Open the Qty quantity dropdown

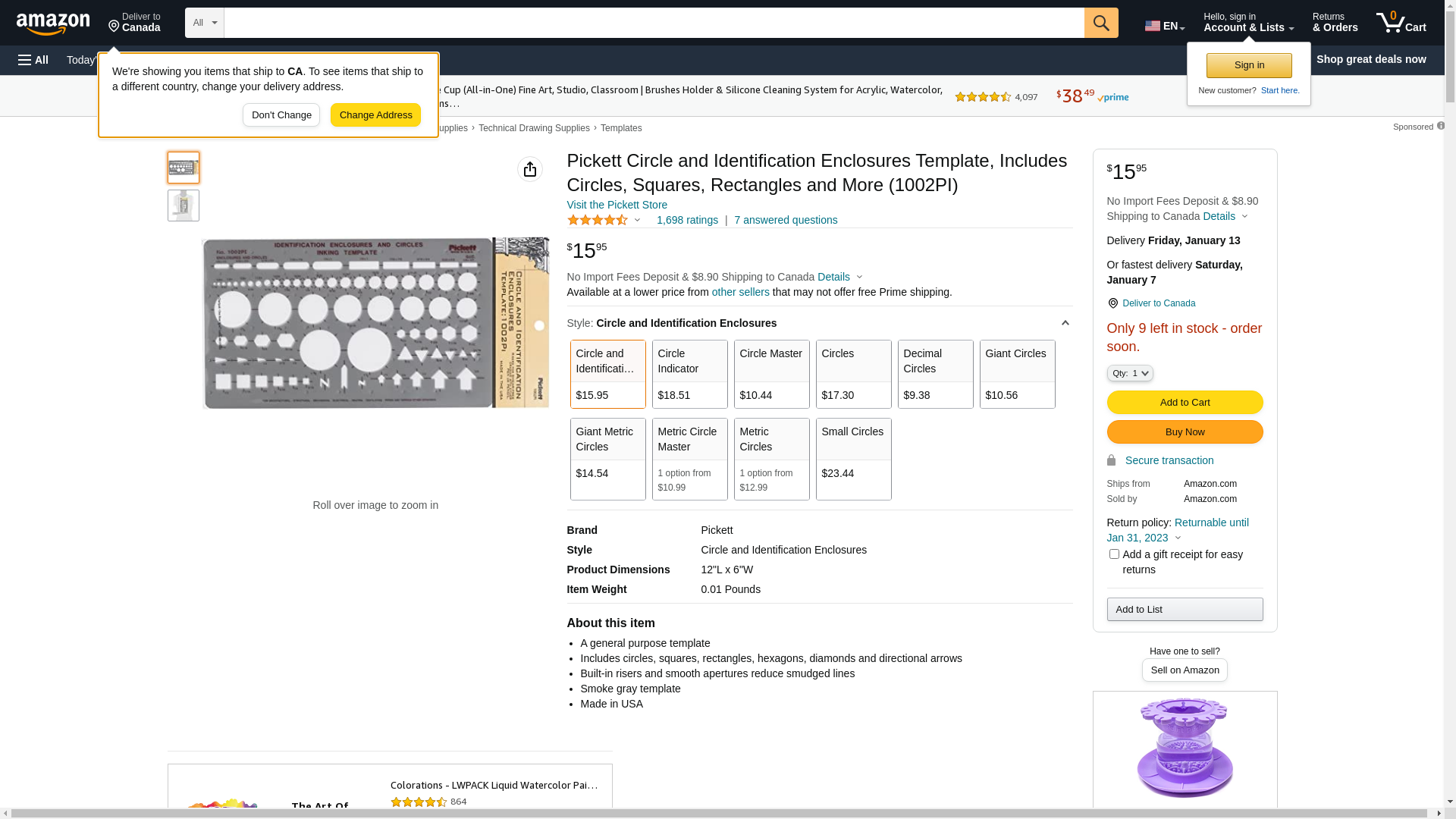(1129, 373)
